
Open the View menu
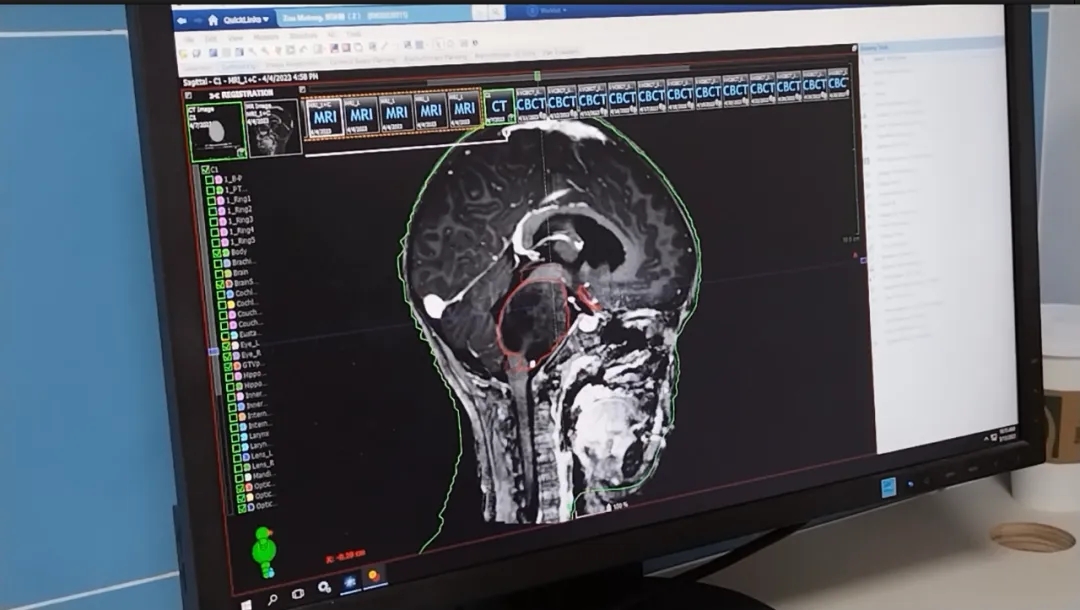tap(236, 38)
